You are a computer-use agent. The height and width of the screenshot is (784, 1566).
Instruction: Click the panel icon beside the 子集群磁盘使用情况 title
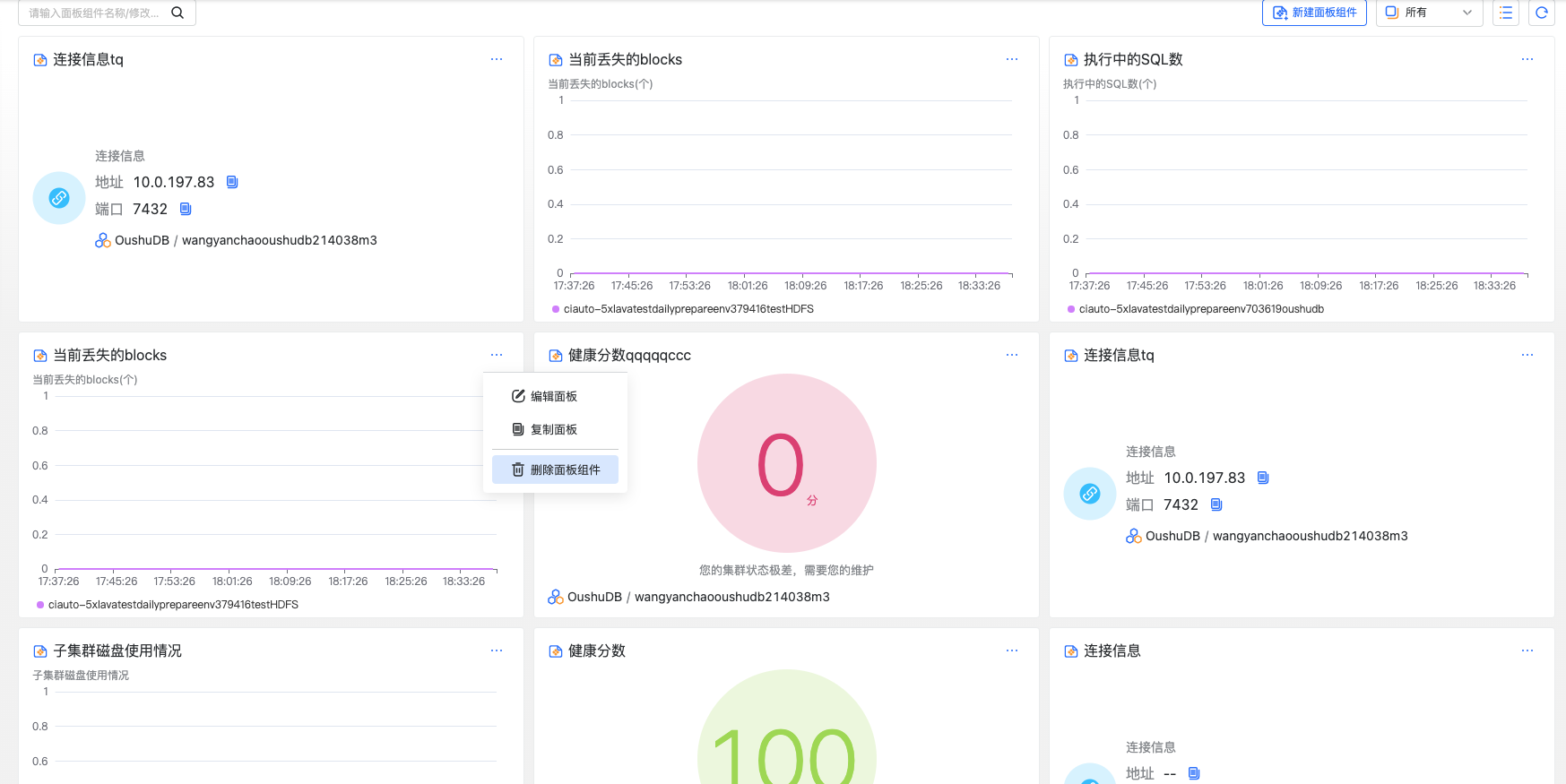39,651
